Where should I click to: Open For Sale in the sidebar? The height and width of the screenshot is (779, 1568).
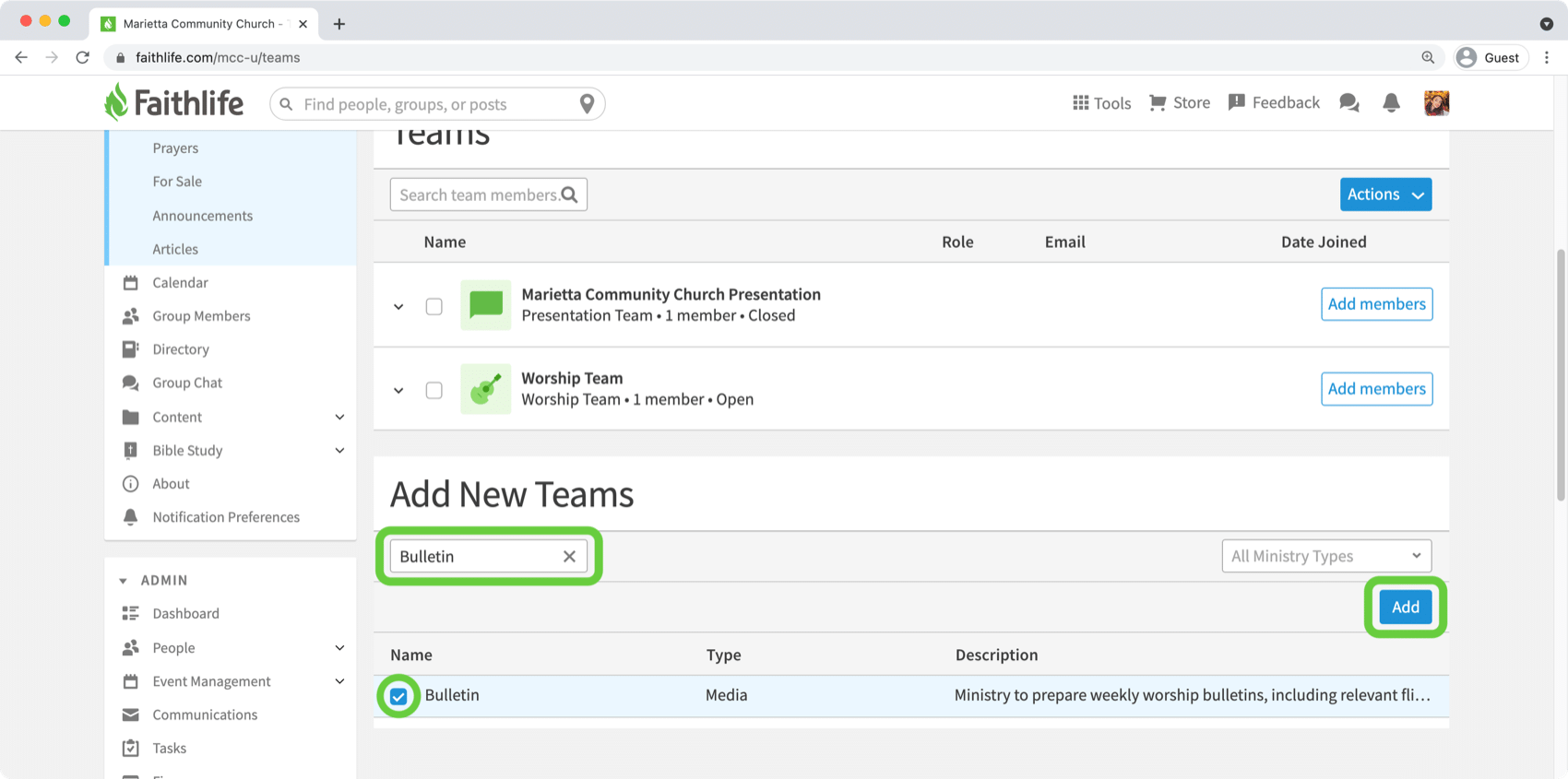pos(177,182)
